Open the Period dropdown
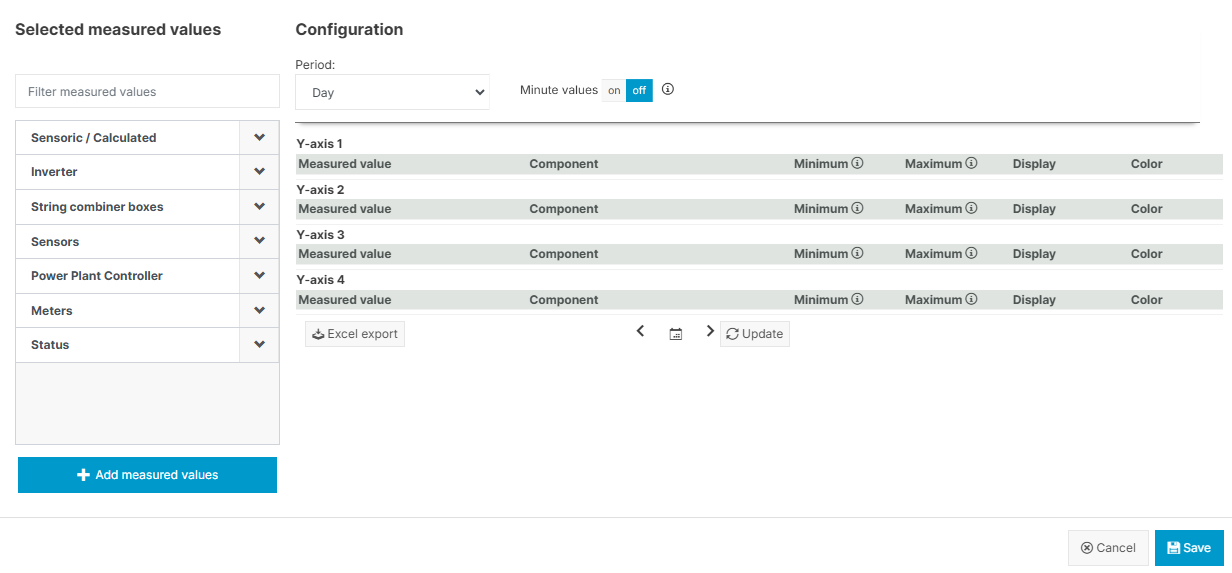 pos(392,92)
